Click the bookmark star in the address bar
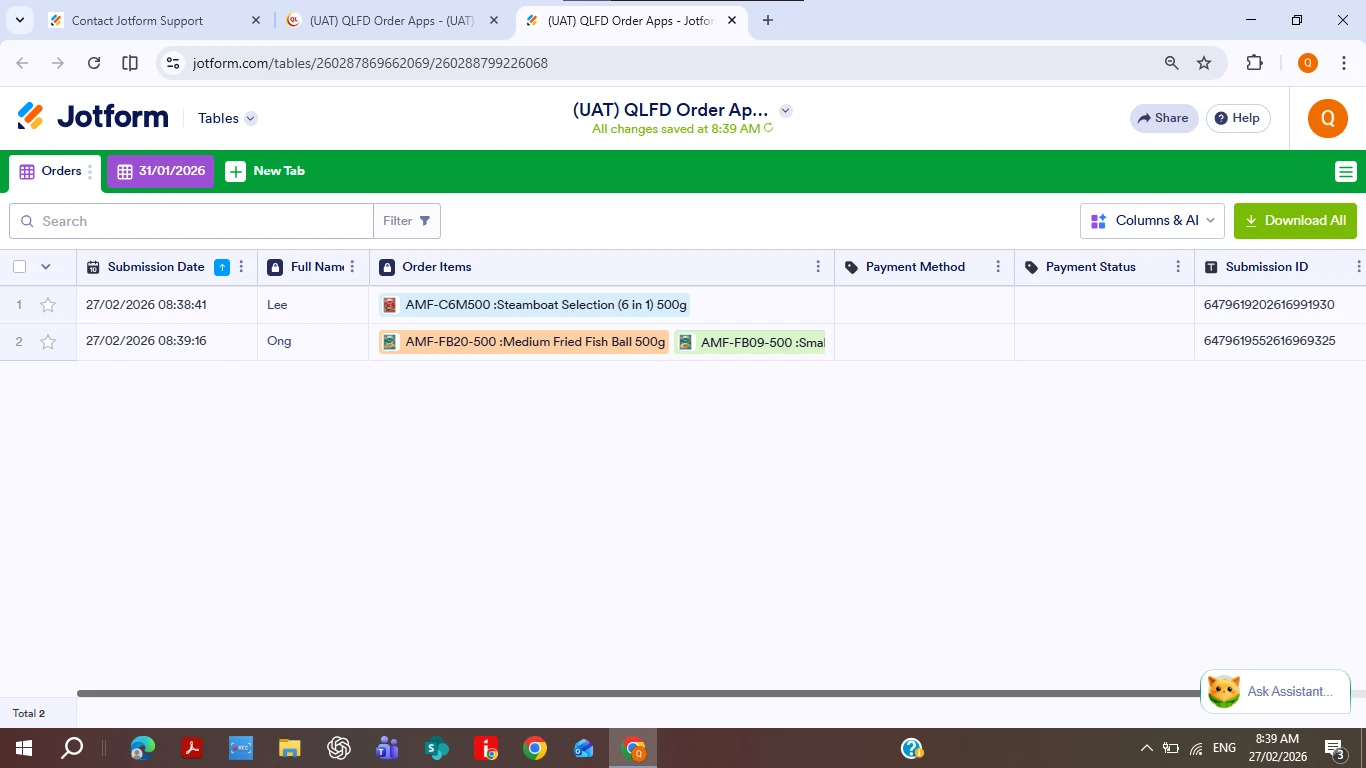The width and height of the screenshot is (1366, 768). (x=1203, y=62)
